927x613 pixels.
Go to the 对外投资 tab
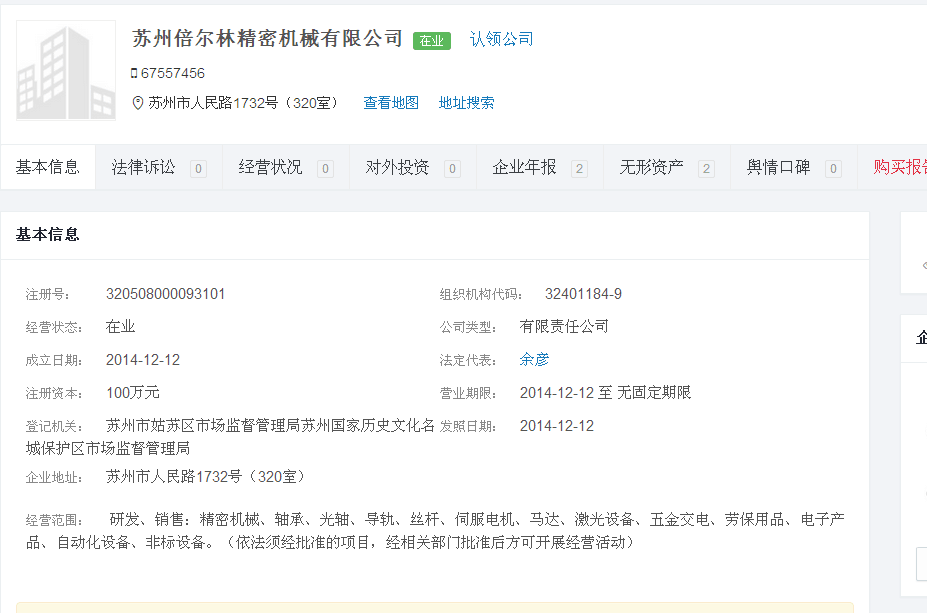397,167
